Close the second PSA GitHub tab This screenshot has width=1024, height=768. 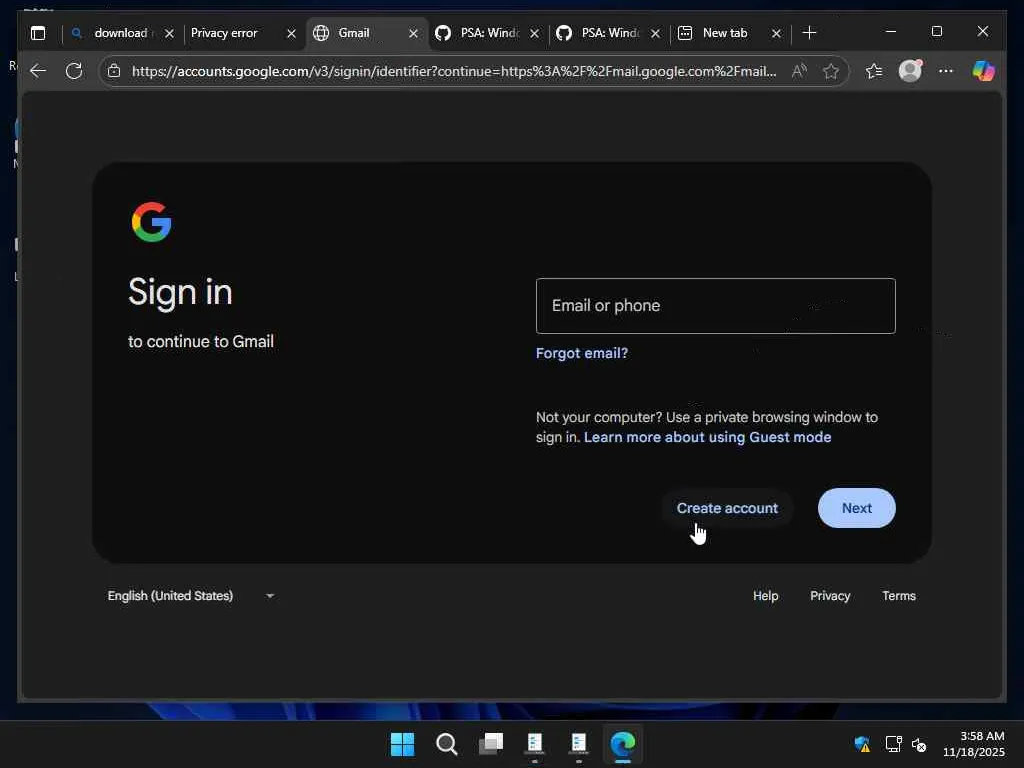656,33
